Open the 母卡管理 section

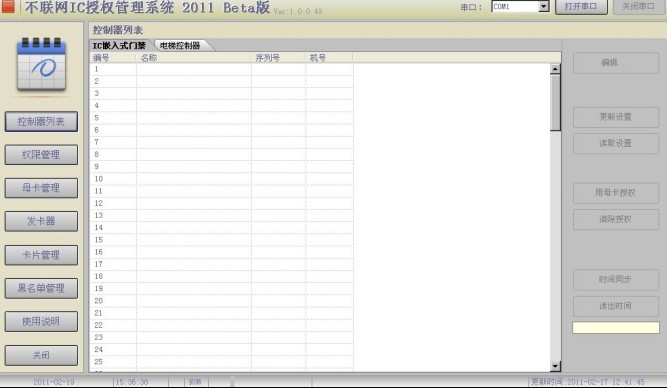tap(41, 188)
